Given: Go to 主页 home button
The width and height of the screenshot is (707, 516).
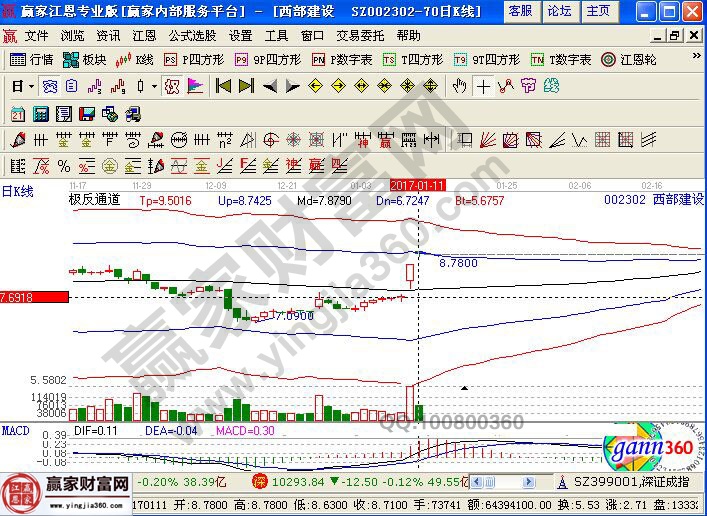Looking at the screenshot, I should point(598,11).
